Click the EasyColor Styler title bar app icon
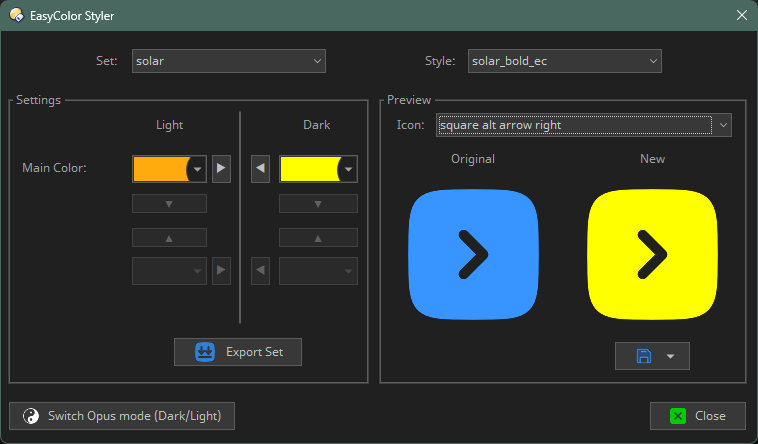Image resolution: width=758 pixels, height=444 pixels. coord(16,15)
